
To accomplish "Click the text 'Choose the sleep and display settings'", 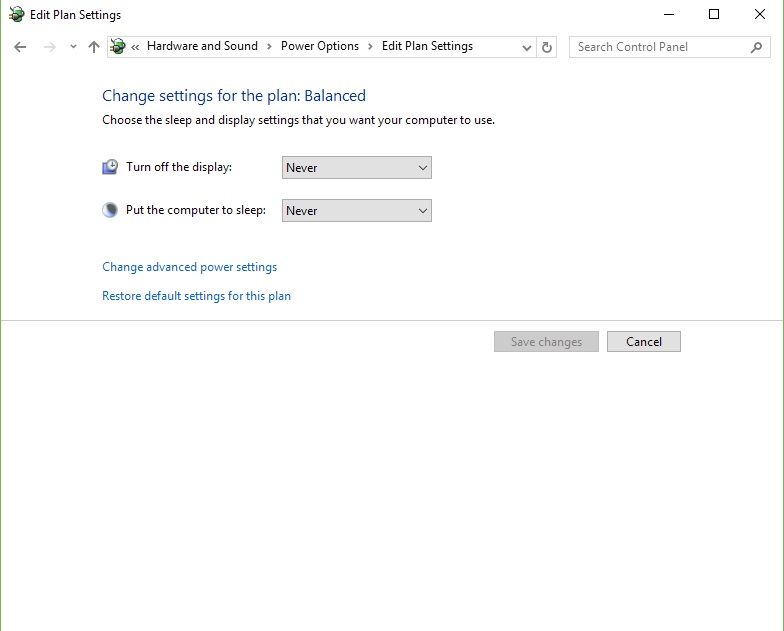I will 200,120.
